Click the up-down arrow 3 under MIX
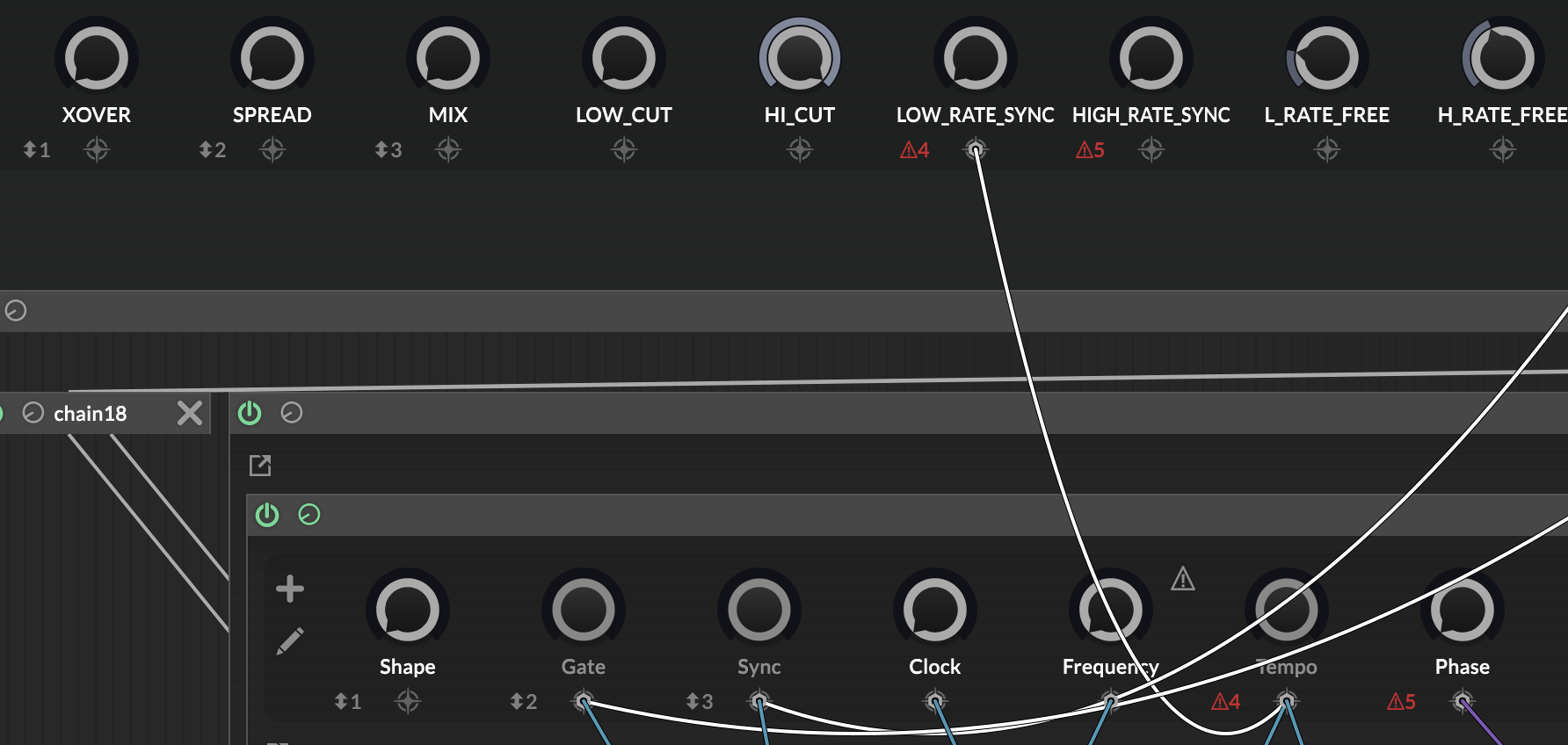Screen dimensions: 1568x745 (x=388, y=150)
